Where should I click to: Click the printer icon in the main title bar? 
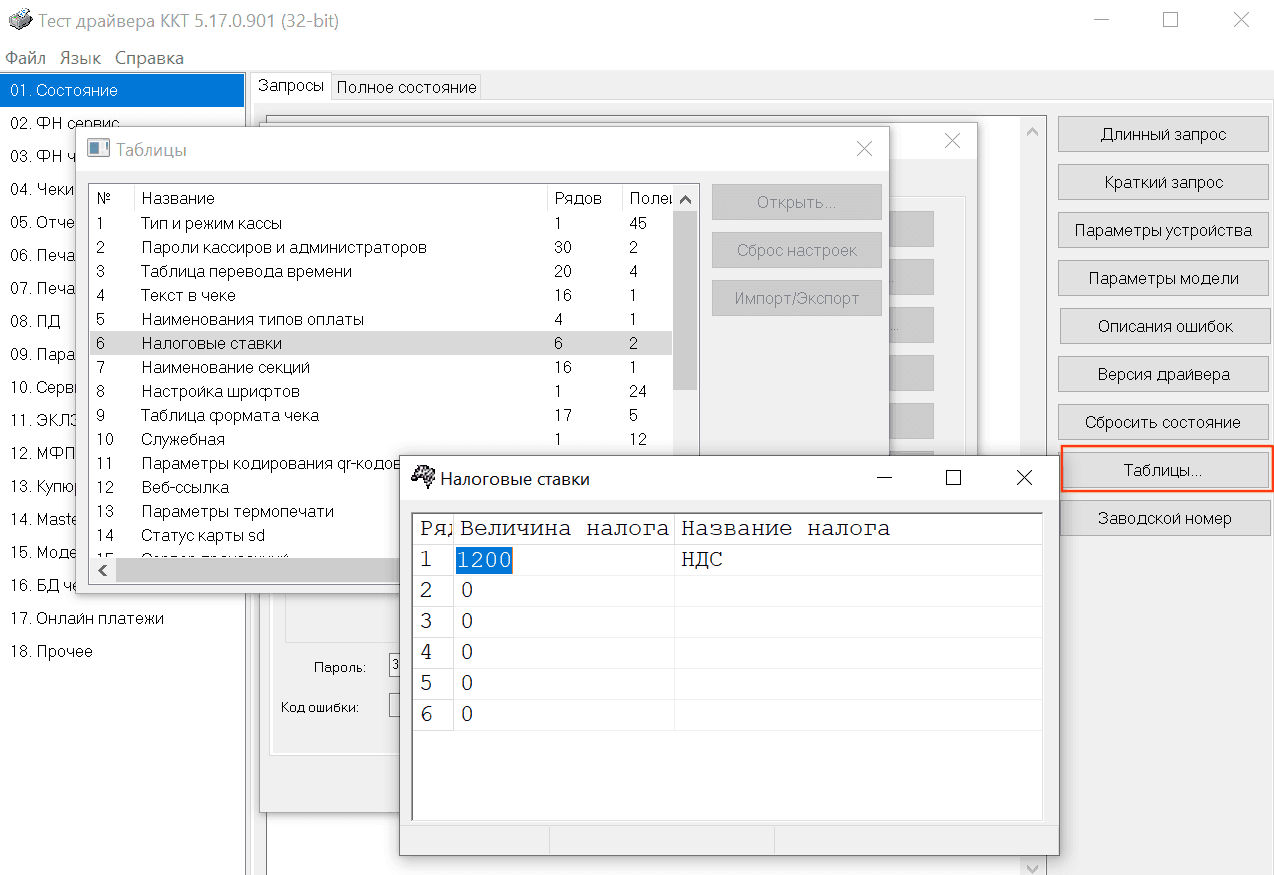[19, 20]
